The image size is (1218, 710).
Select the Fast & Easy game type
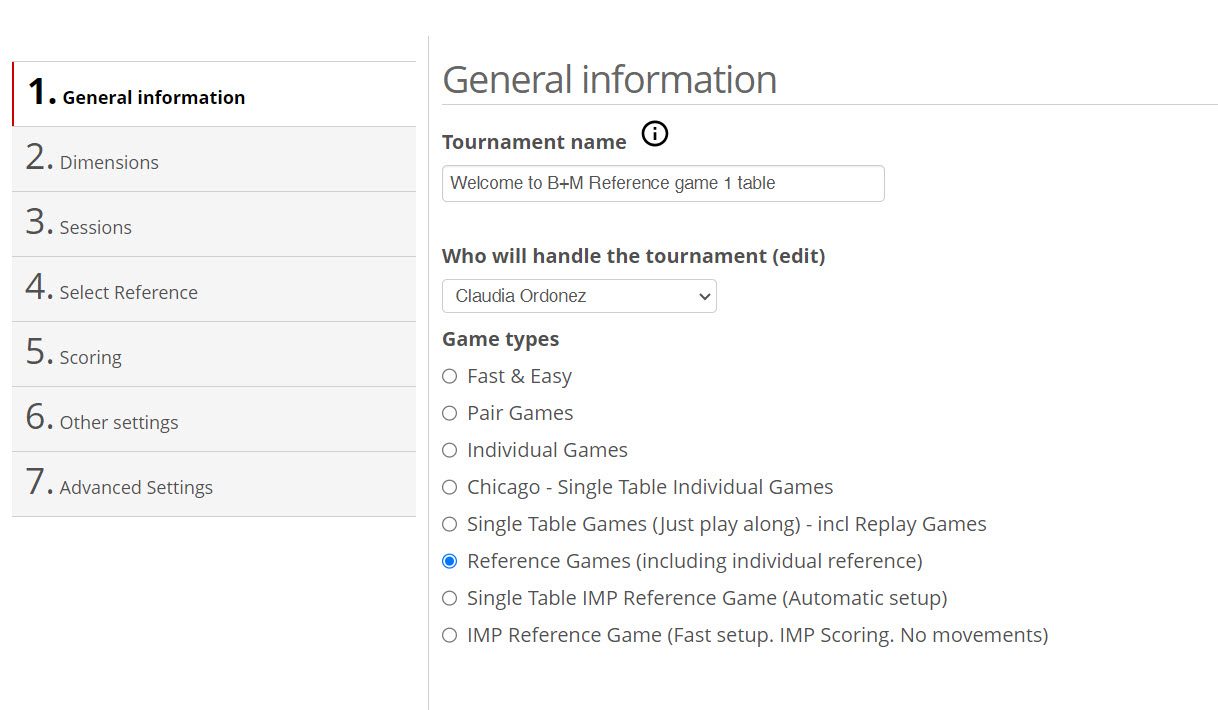[449, 376]
